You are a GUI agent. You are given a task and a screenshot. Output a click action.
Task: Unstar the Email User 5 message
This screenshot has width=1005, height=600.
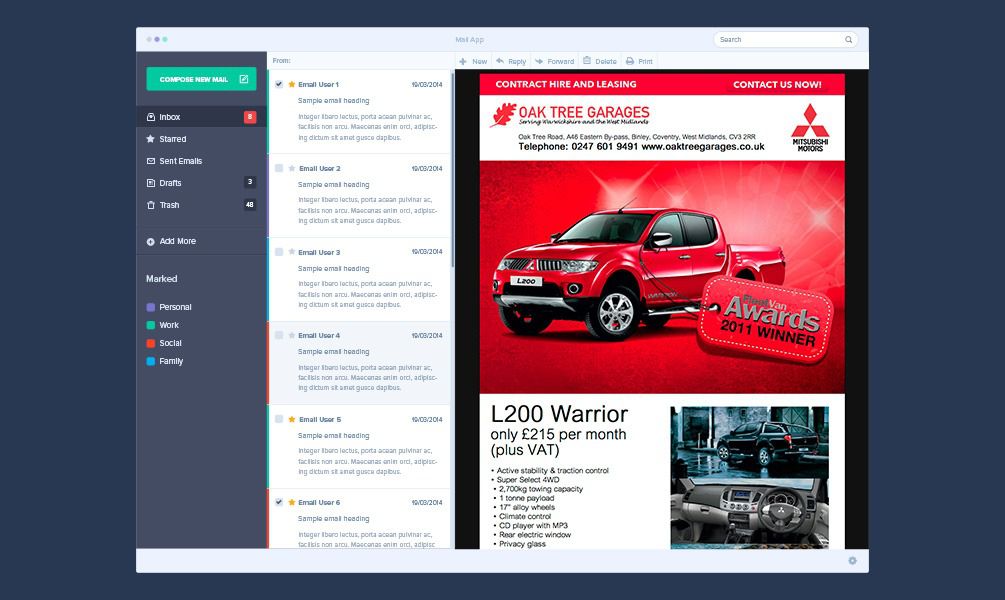click(x=292, y=419)
